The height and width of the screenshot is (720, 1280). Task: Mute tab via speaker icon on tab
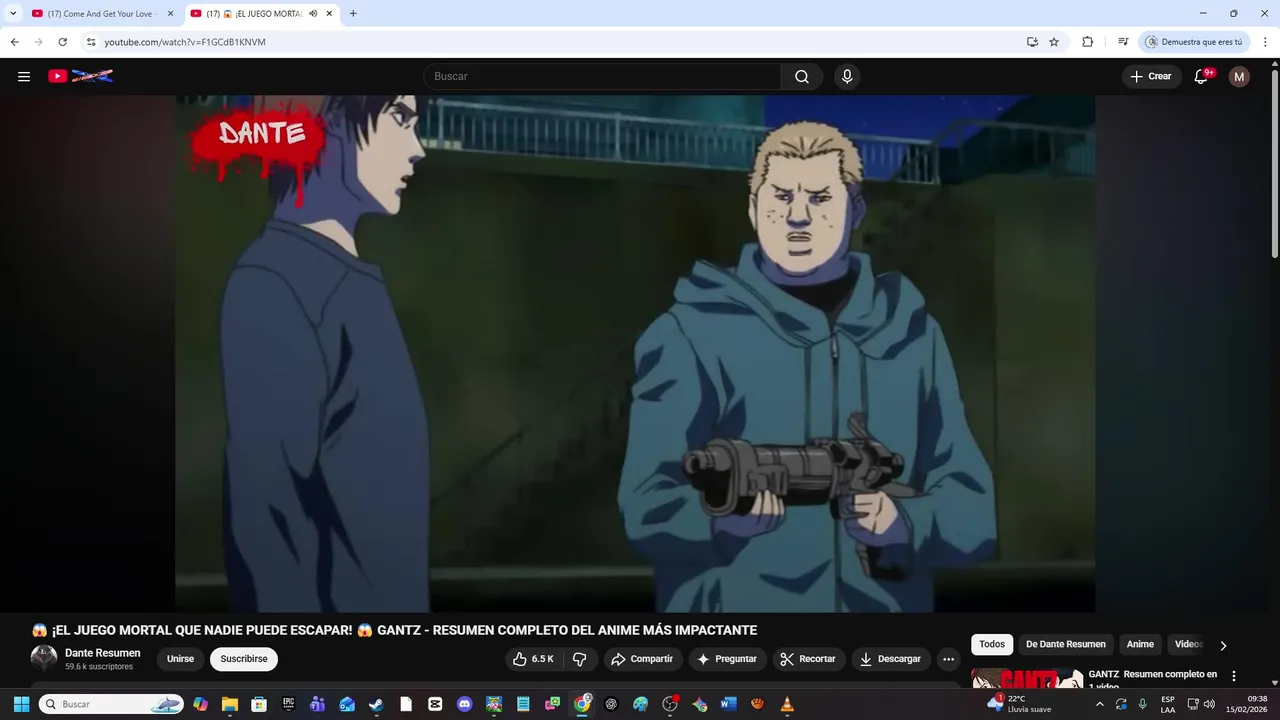[313, 14]
